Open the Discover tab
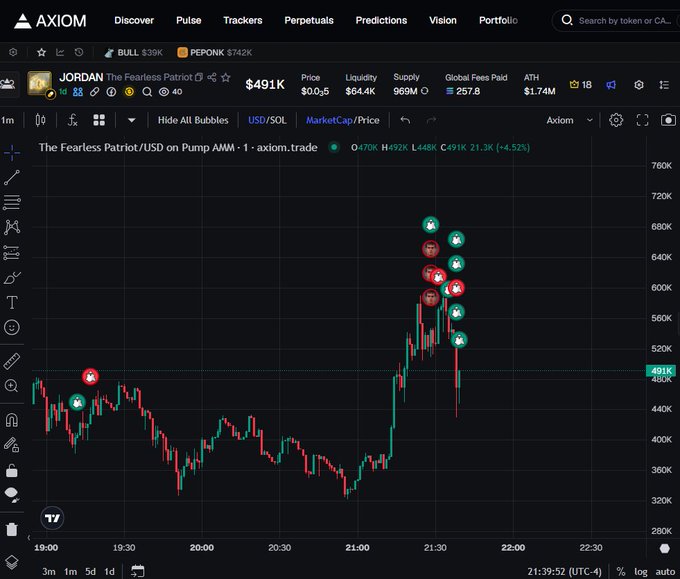The height and width of the screenshot is (579, 680). pyautogui.click(x=134, y=20)
